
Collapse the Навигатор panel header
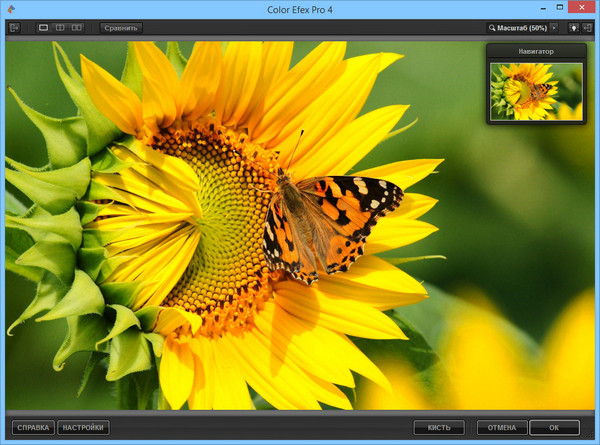click(x=535, y=50)
